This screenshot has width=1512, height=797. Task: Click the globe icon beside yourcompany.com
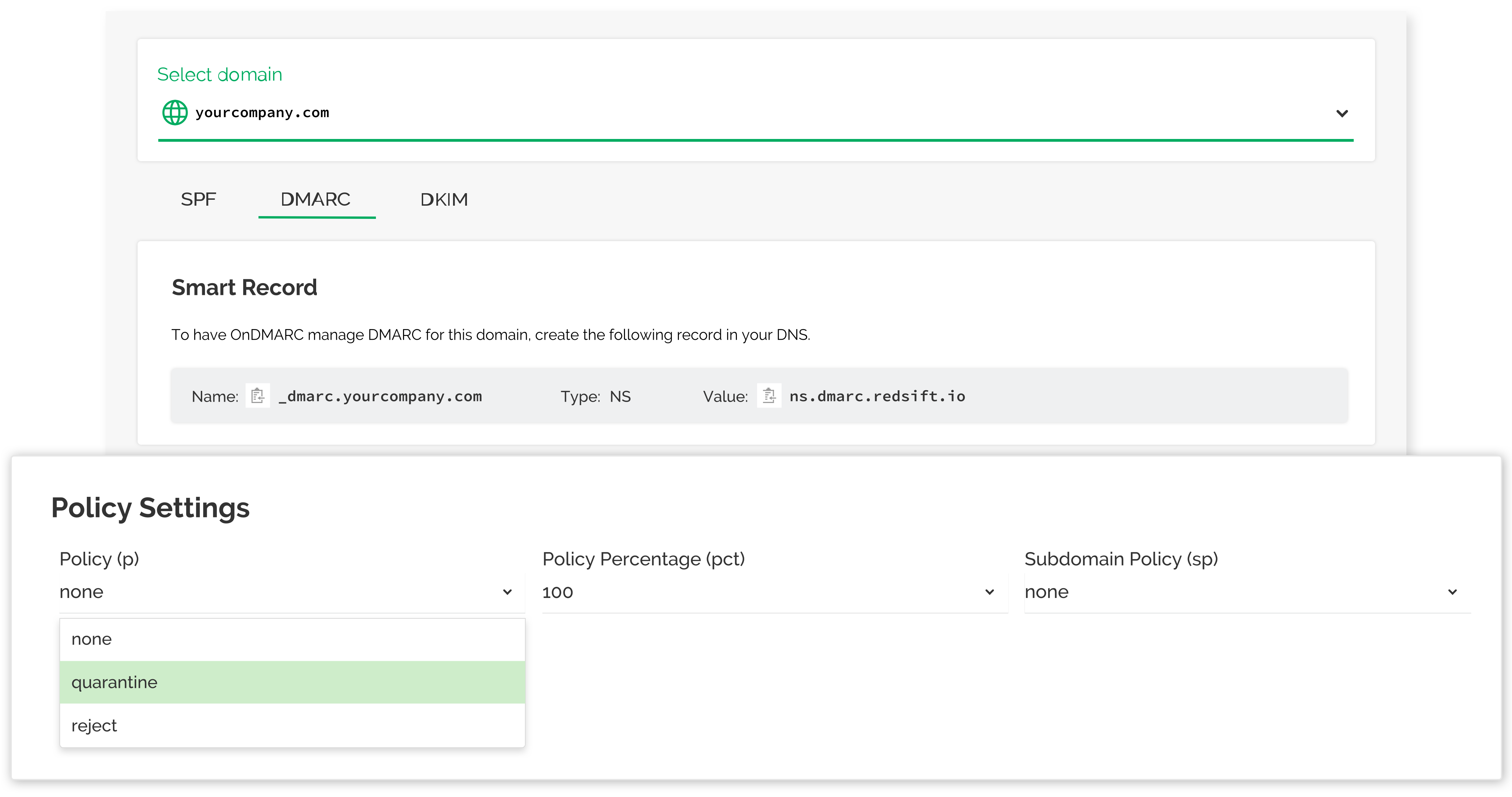pos(175,112)
